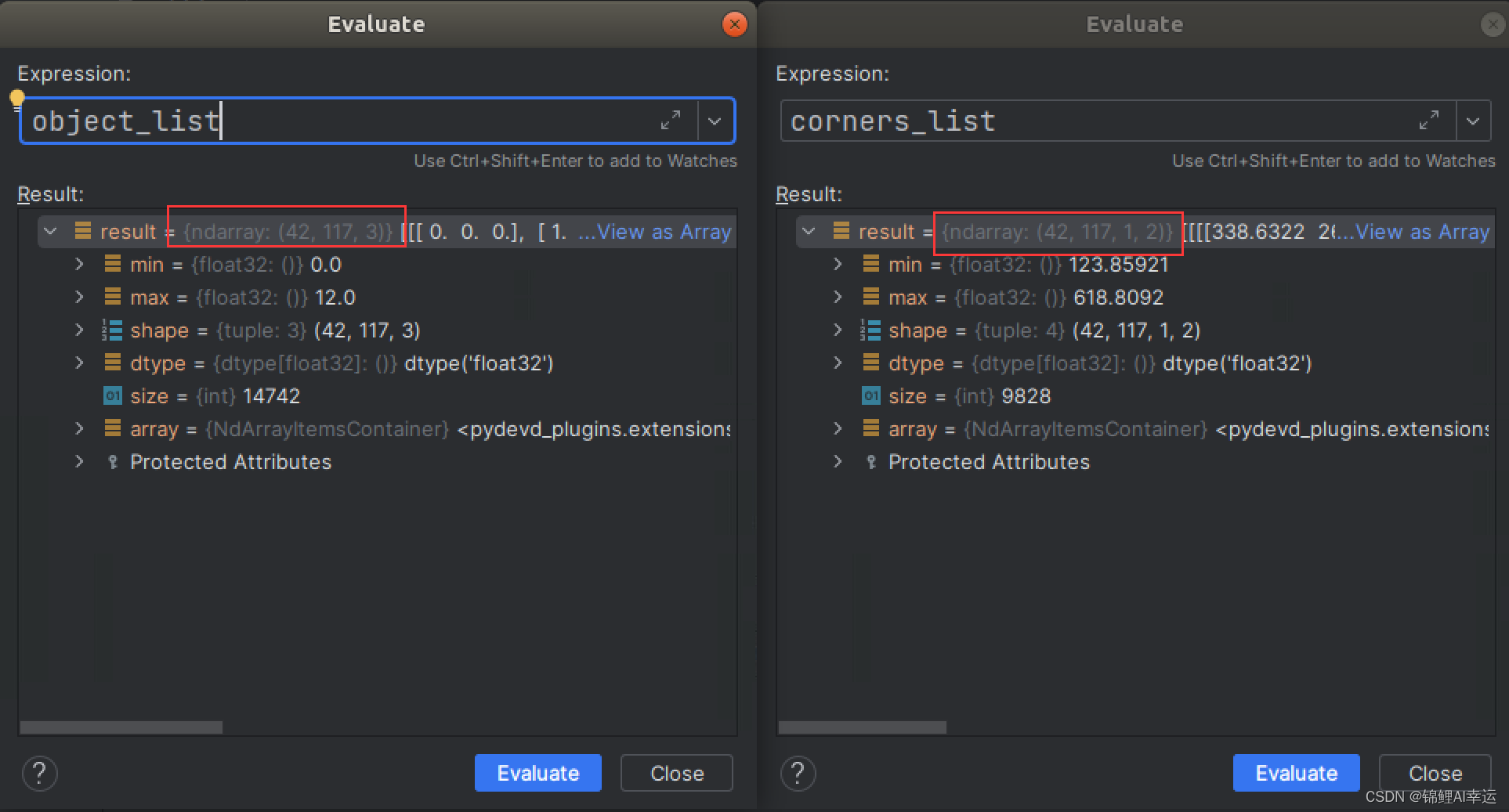Close the left Evaluate window with red button
The image size is (1509, 812).
pos(734,24)
